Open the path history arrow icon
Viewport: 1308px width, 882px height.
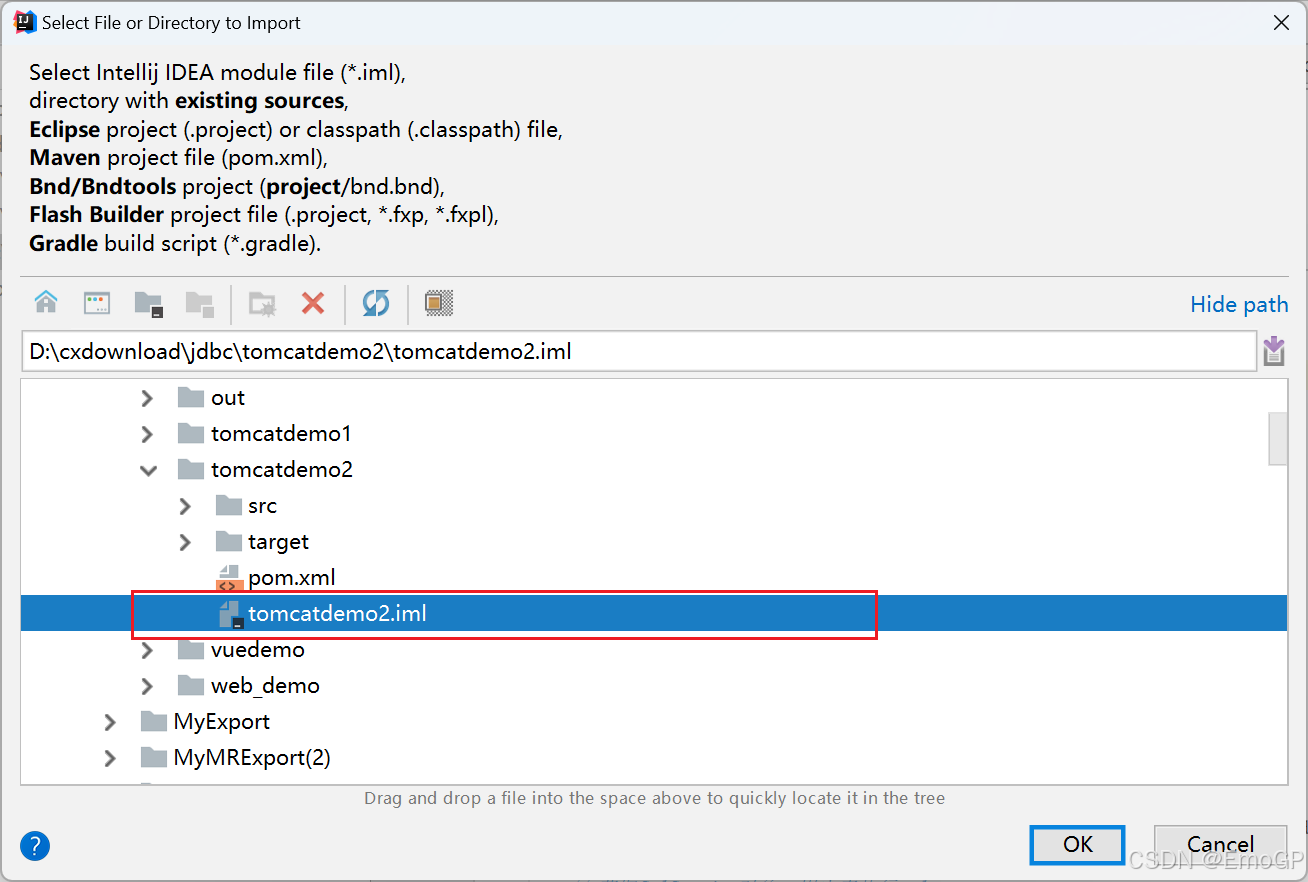(x=1273, y=351)
